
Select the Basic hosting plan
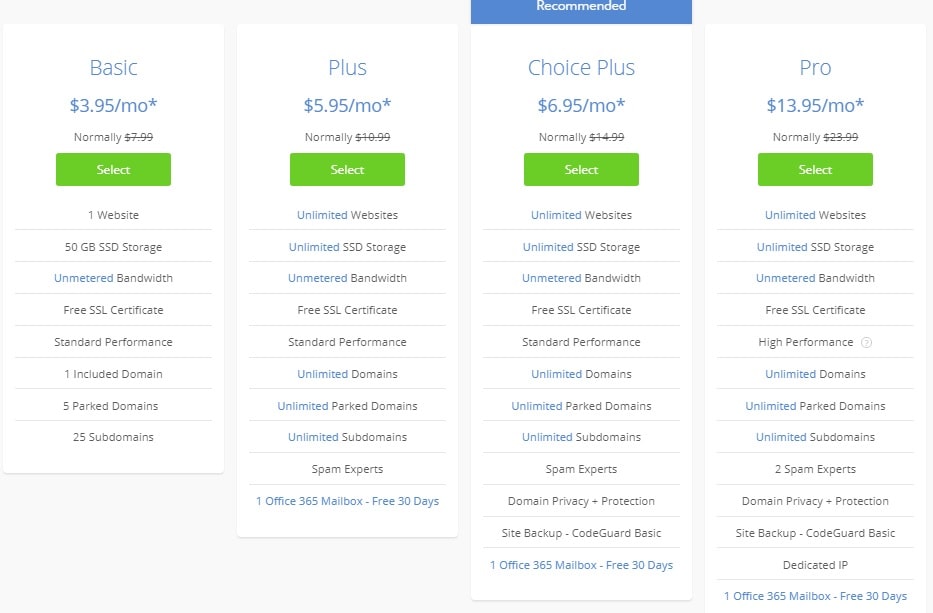113,170
